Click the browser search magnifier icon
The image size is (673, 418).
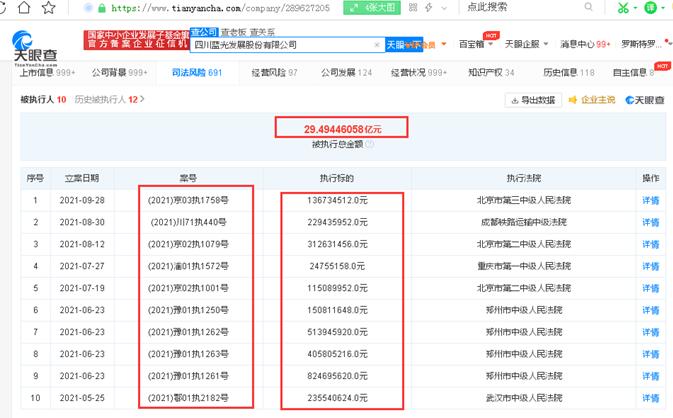coord(588,7)
